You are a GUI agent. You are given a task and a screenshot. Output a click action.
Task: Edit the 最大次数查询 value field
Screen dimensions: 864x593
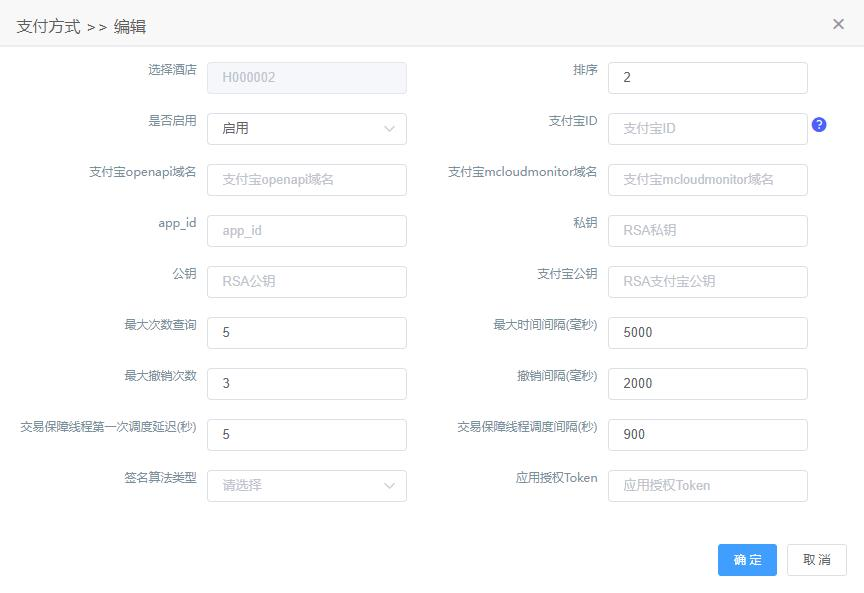coord(307,333)
